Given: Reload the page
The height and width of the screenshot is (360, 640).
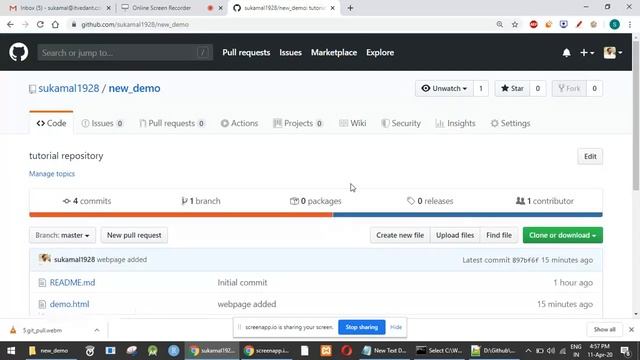Looking at the screenshot, I should pos(40,24).
